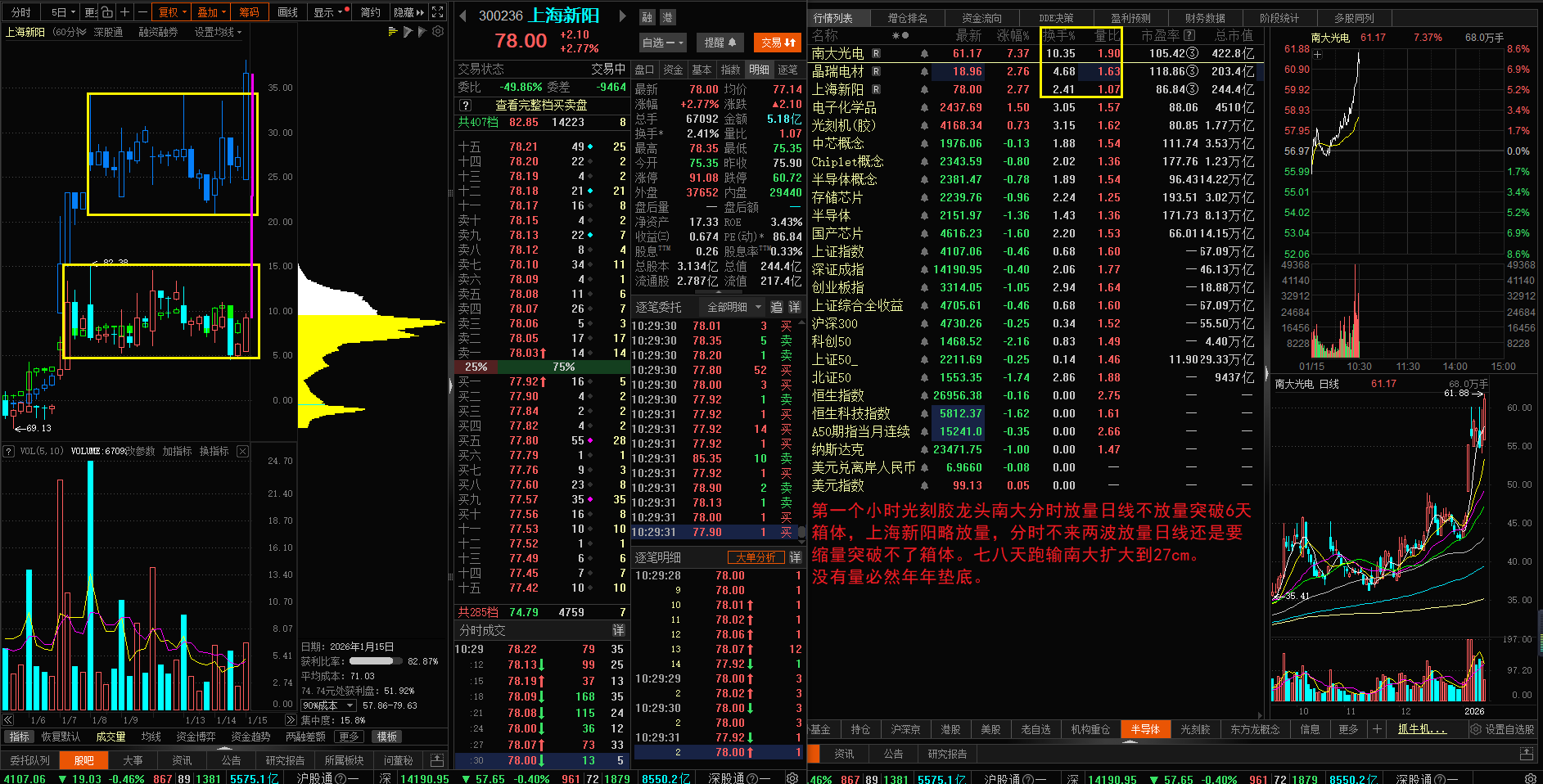Switch to 资金流向 tab
The width and height of the screenshot is (1543, 784).
tap(981, 18)
